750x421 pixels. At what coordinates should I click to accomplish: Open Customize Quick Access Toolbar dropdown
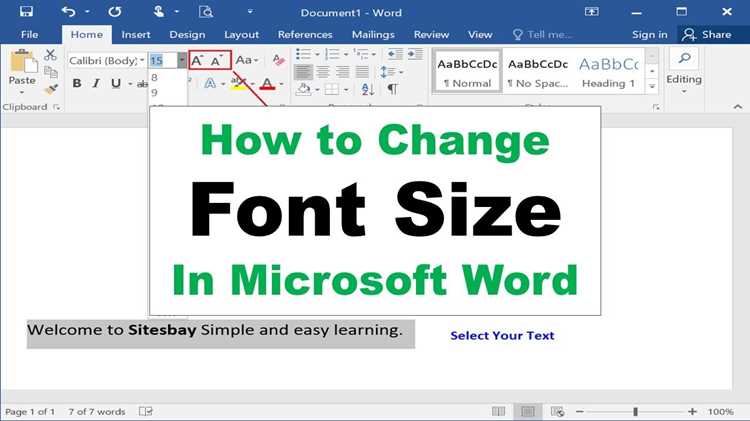click(250, 11)
